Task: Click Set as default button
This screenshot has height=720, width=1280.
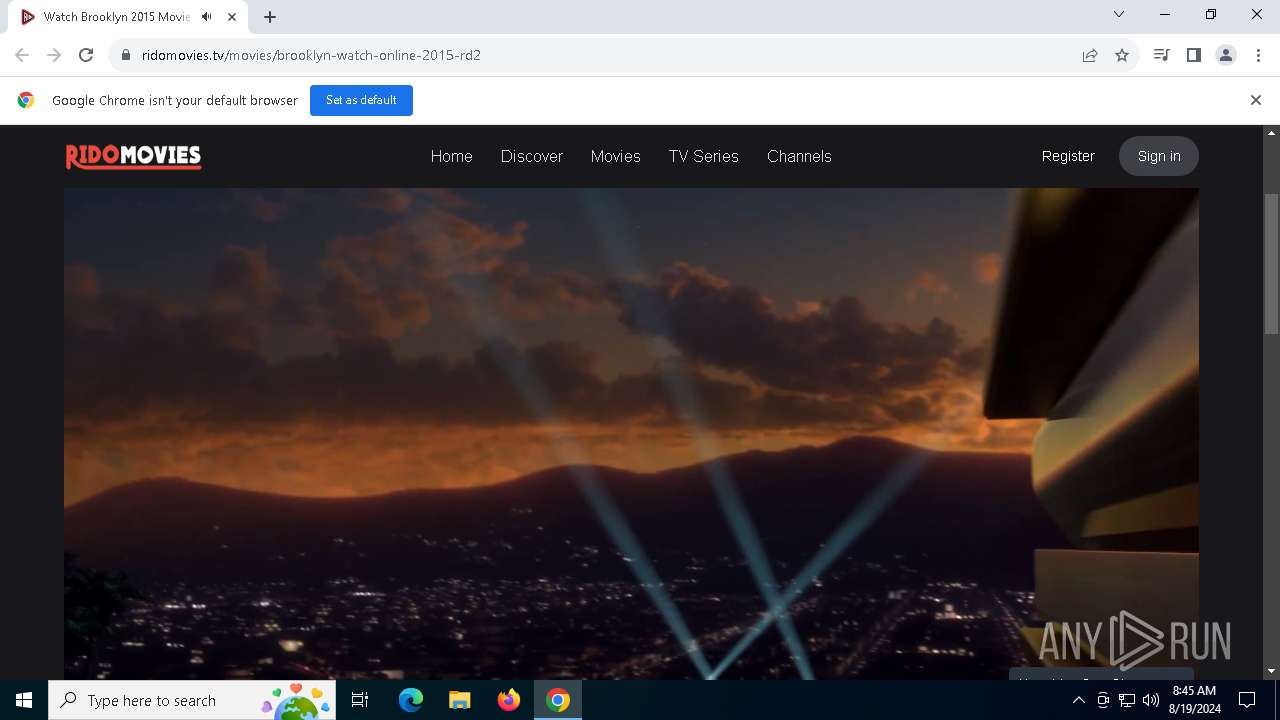Action: click(361, 100)
